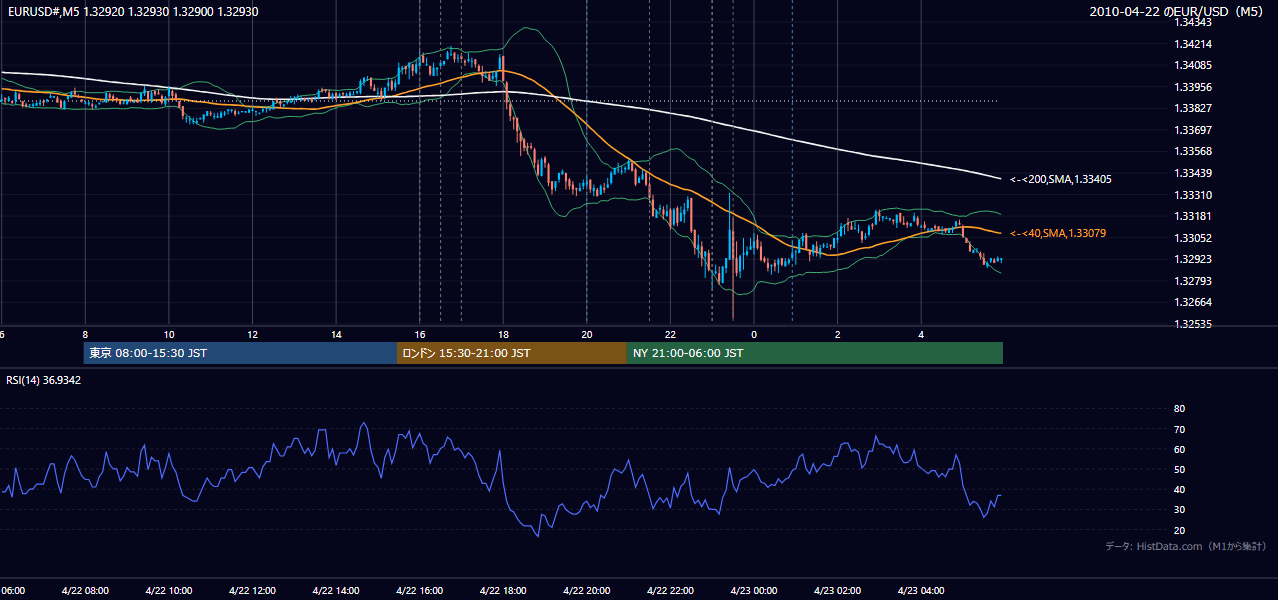Click the London session bar 15:30-21:00 JST
Screen dimensions: 1278x600
click(x=512, y=353)
